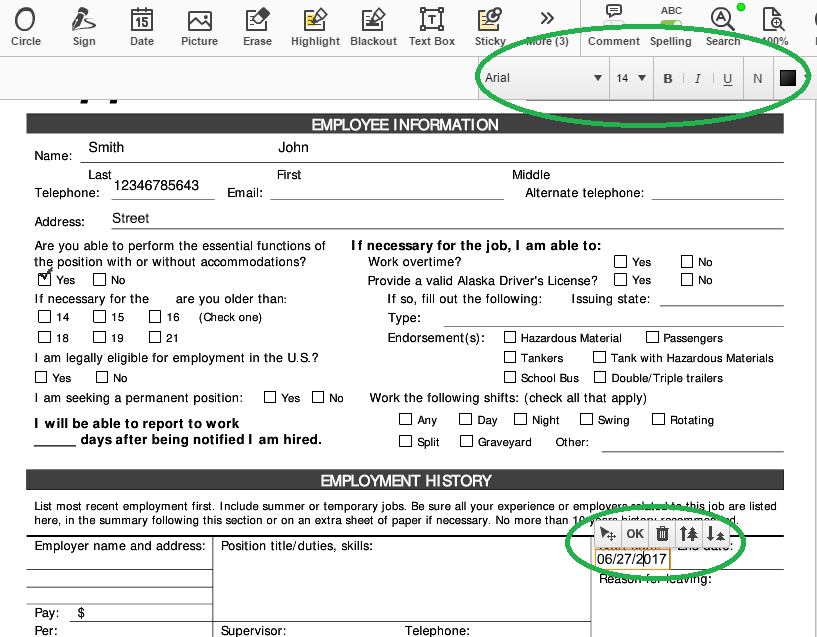817x637 pixels.
Task: Toggle Bold text formatting
Action: 668,79
